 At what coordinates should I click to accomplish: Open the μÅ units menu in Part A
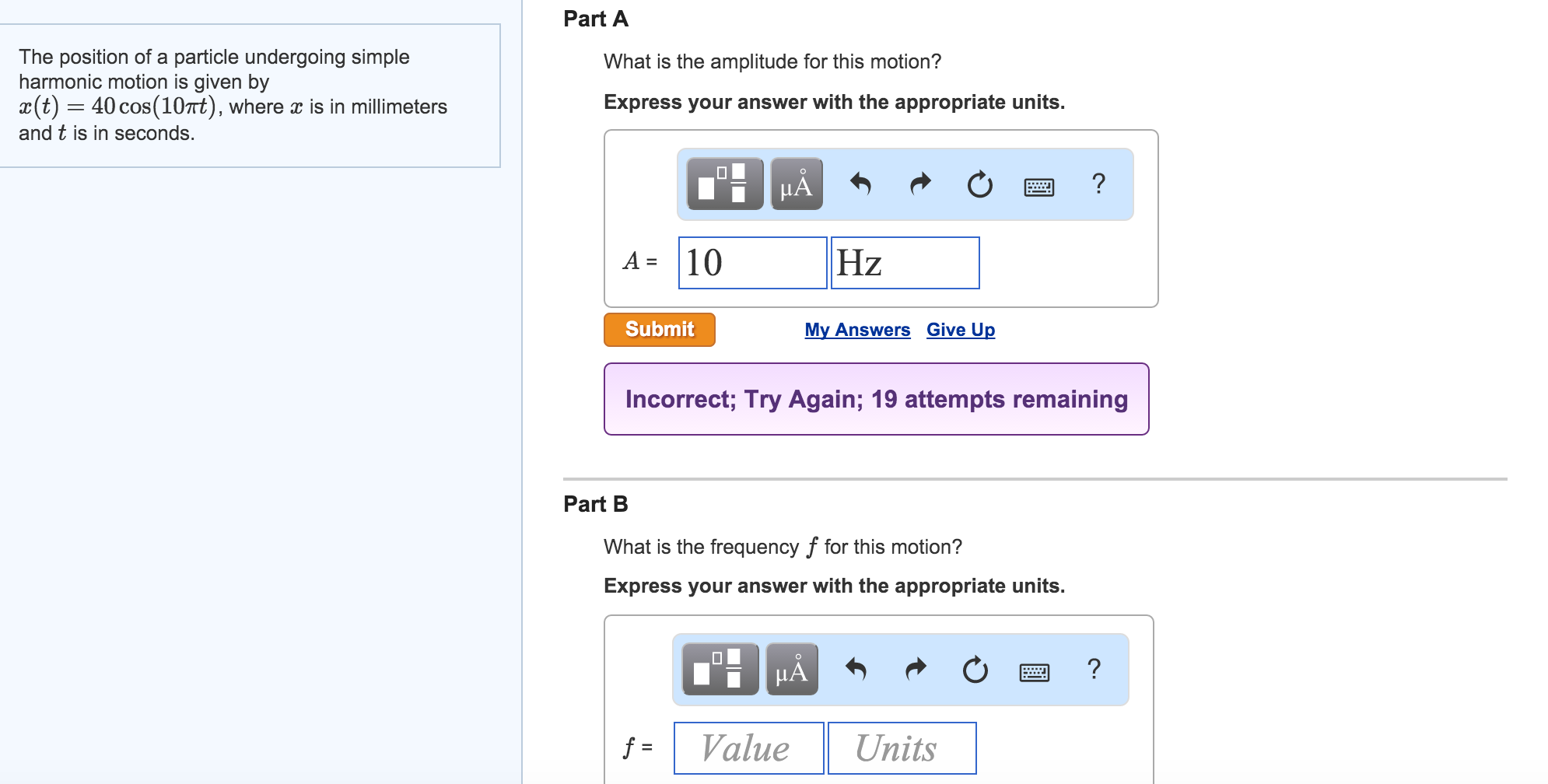795,185
